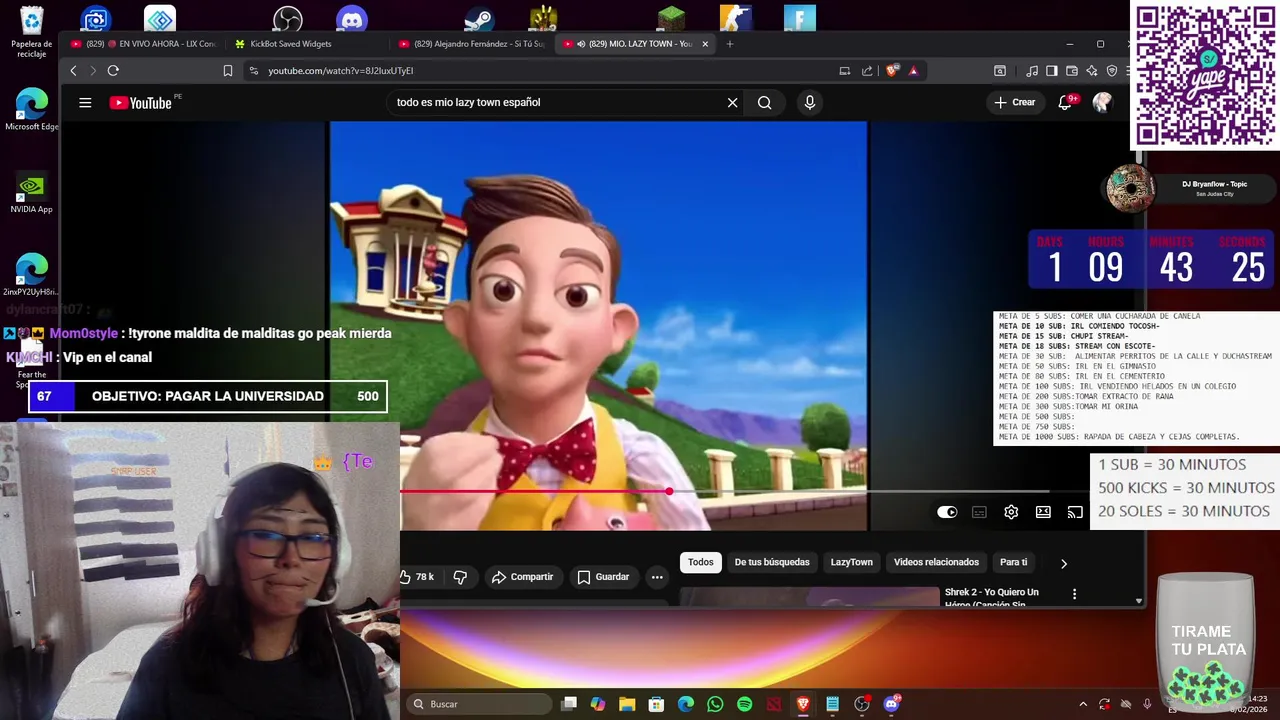Open NVIDIA App desktop shortcut
This screenshot has height=720, width=1280.
[x=32, y=192]
